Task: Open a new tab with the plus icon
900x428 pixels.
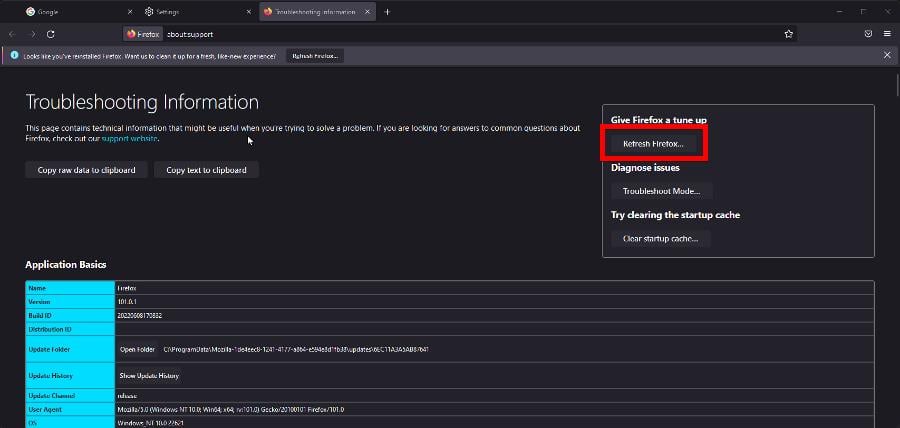Action: (387, 12)
